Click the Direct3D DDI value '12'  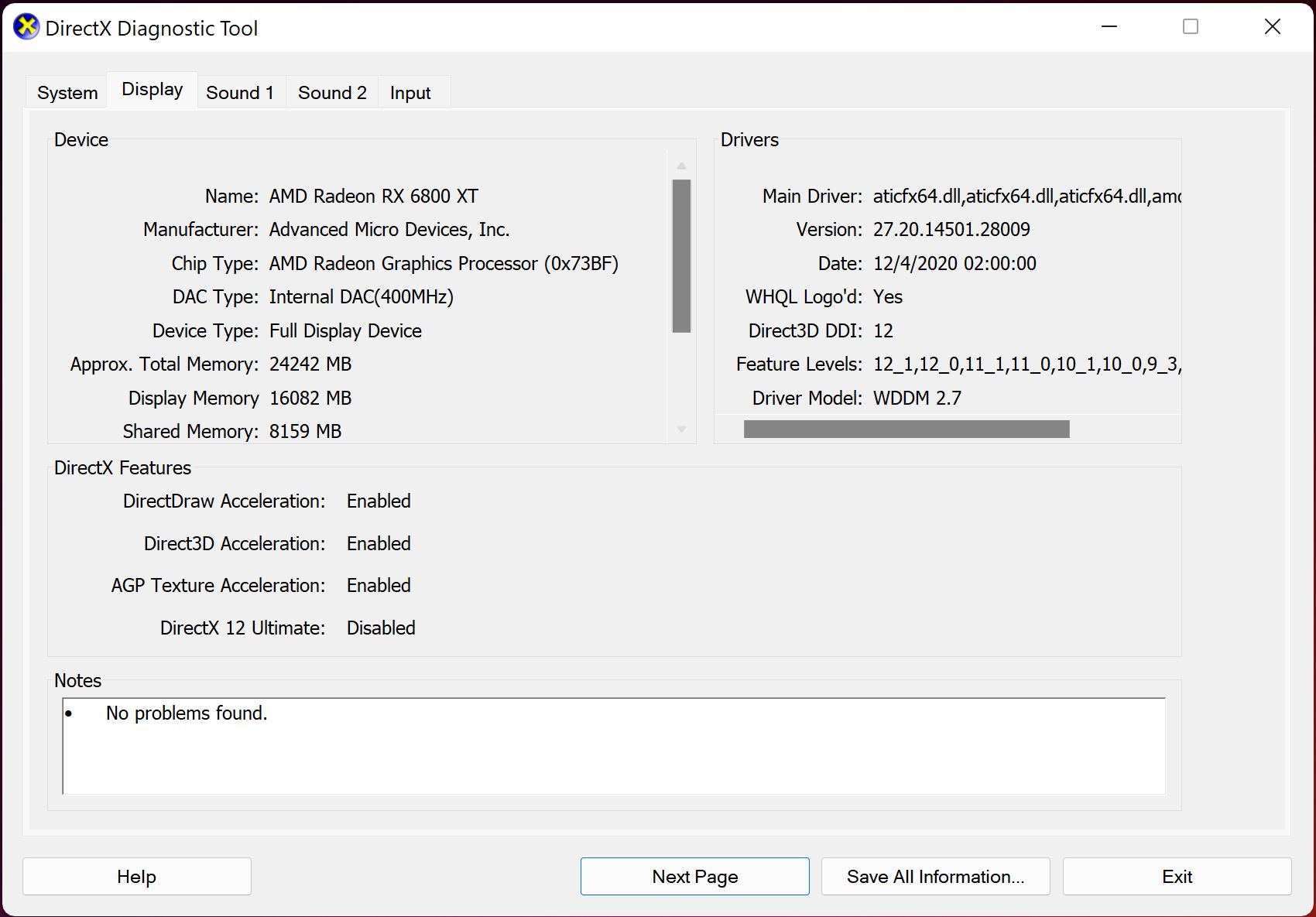pos(883,331)
